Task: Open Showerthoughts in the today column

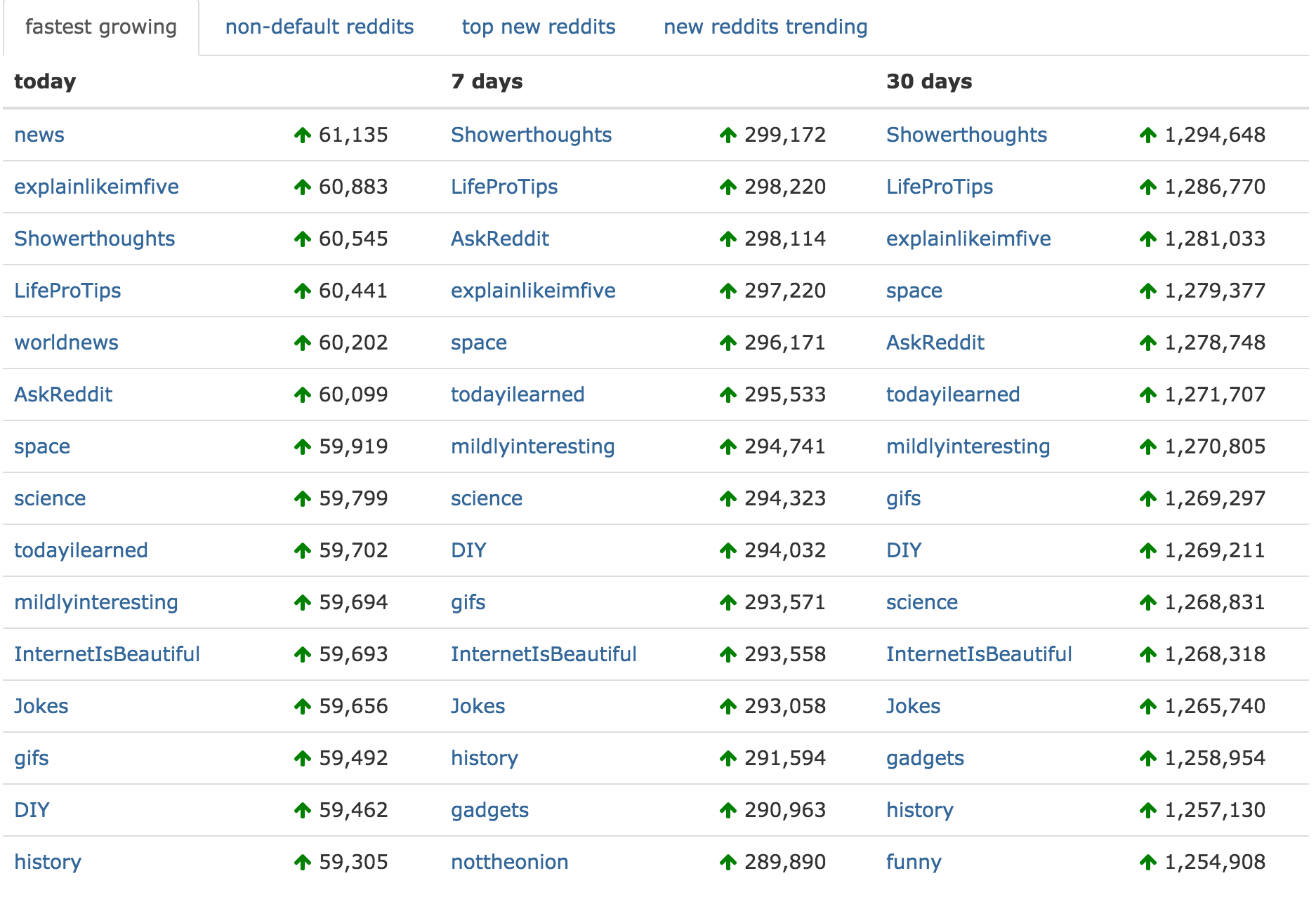Action: (94, 239)
